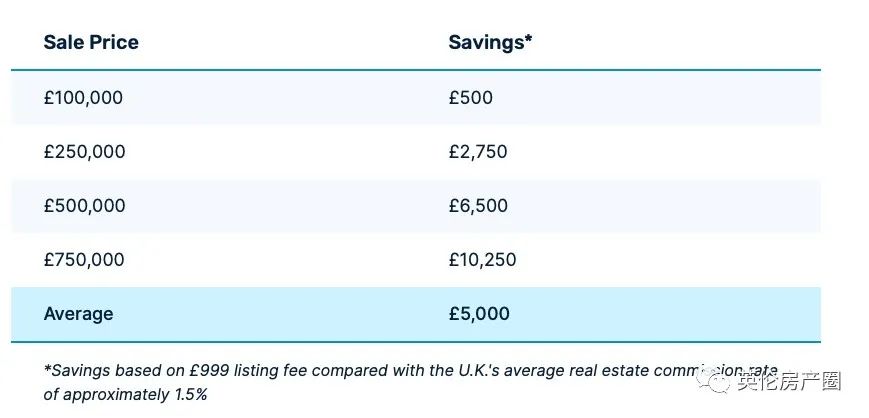Image resolution: width=869 pixels, height=418 pixels.
Task: Click the Sale Price column header
Action: point(91,42)
